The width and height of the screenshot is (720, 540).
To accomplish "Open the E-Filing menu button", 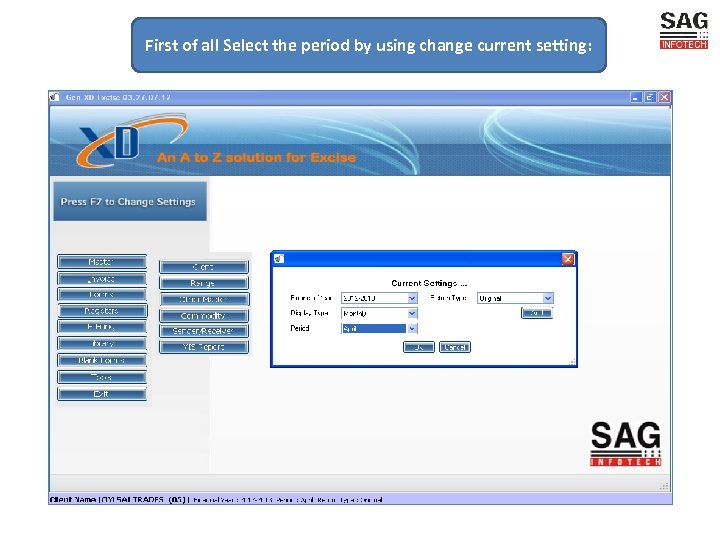I will 102,327.
